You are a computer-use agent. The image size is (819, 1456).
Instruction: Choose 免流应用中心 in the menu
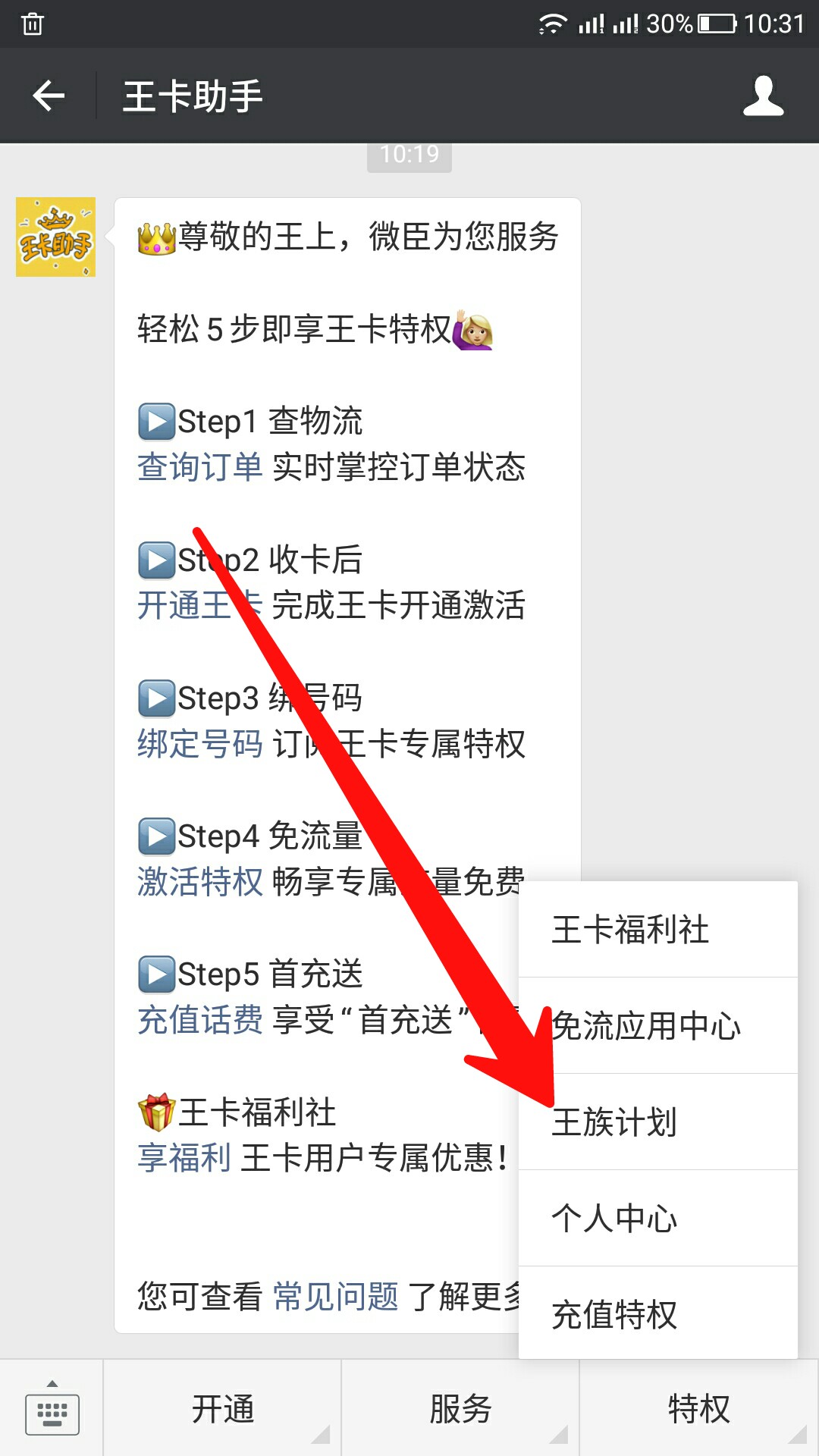[658, 1025]
